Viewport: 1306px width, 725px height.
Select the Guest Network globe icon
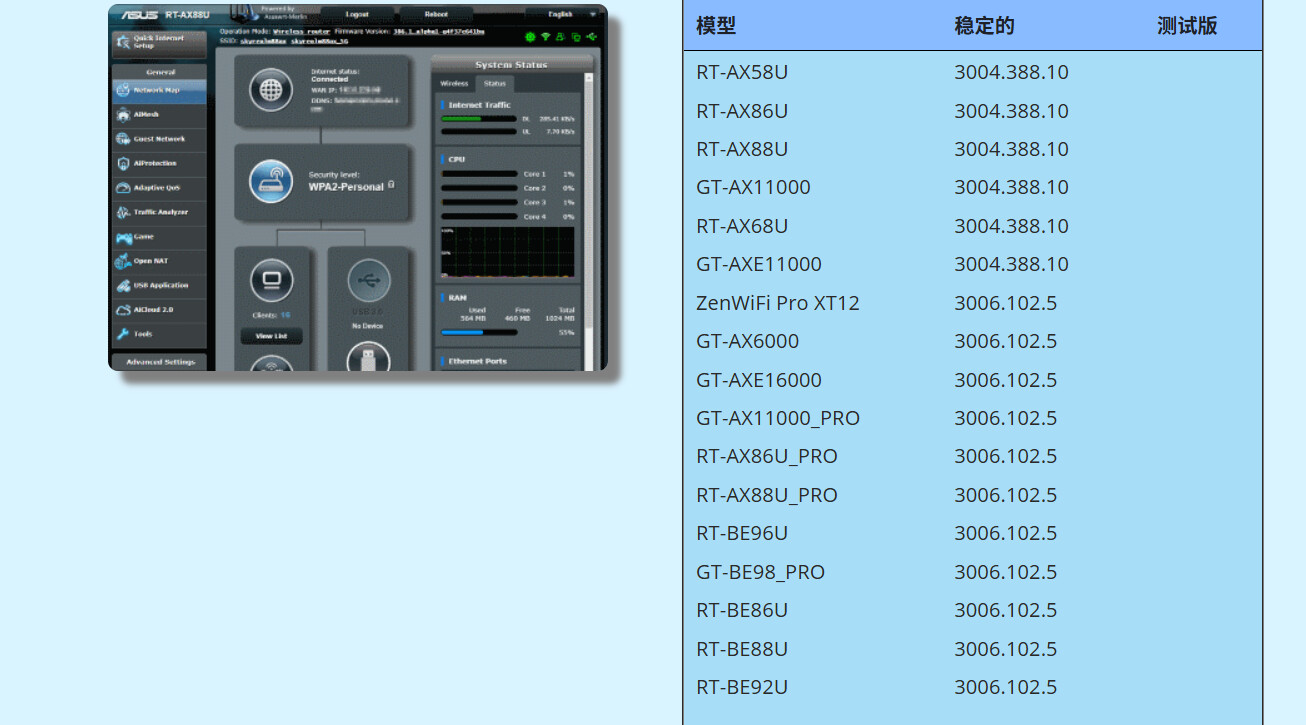124,139
